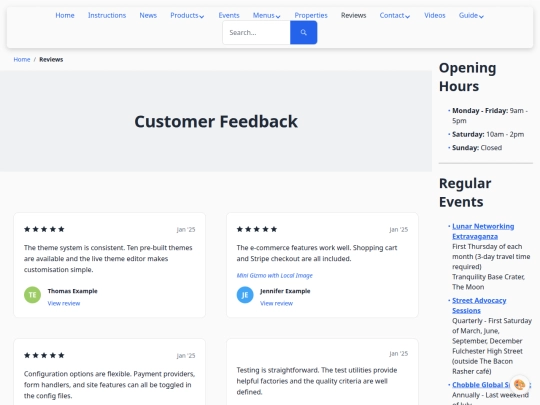Click the Thomas Example name
Viewport: 540px width, 405px height.
pyautogui.click(x=72, y=291)
